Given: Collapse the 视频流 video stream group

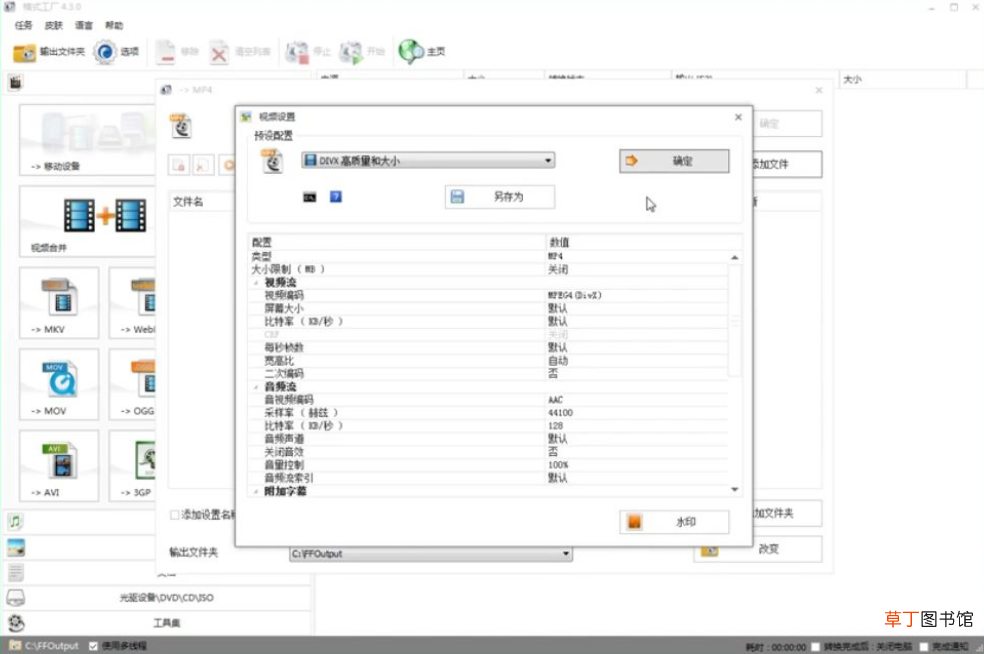Looking at the screenshot, I should tap(256, 283).
